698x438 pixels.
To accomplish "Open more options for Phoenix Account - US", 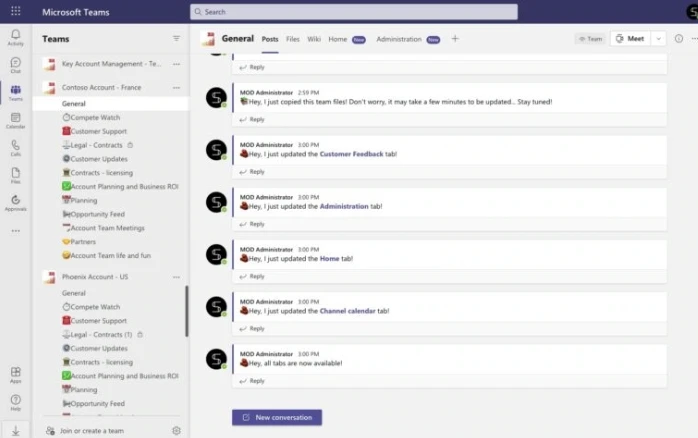I will click(176, 277).
